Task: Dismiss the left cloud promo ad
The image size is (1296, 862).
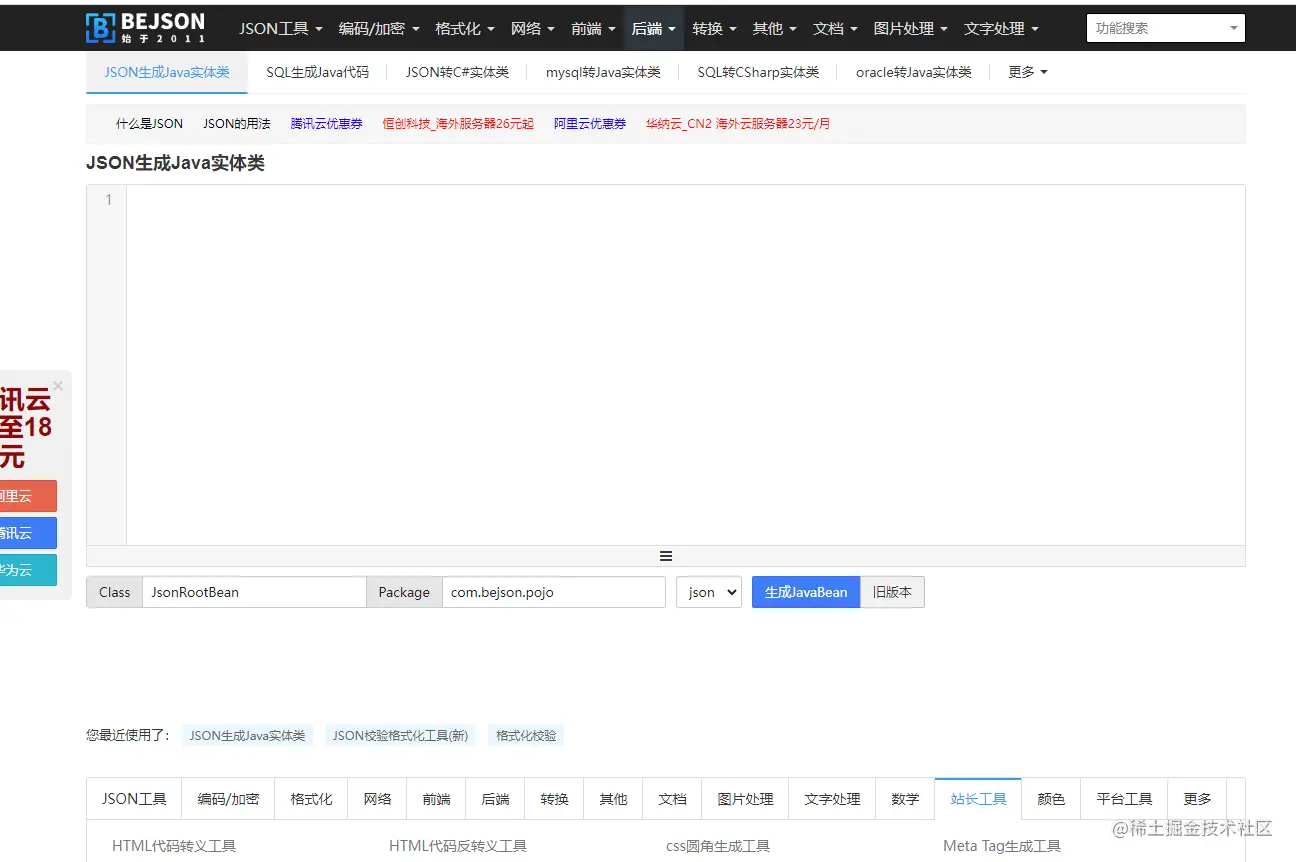Action: click(58, 385)
